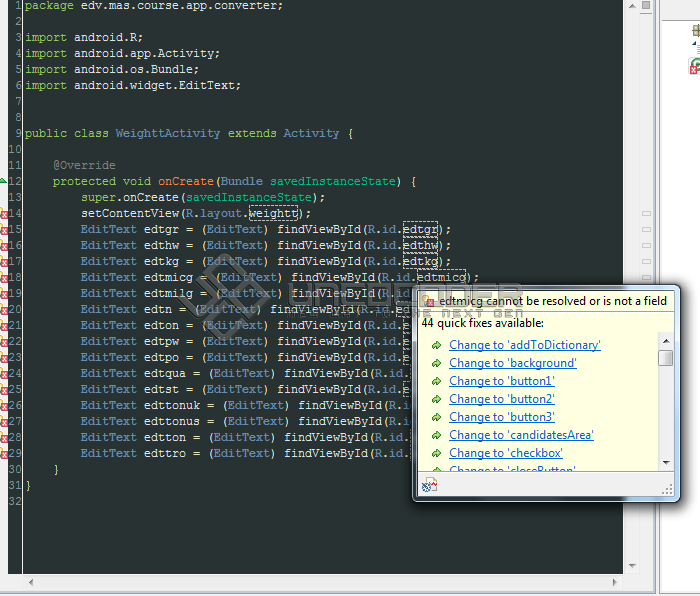Viewport: 700px width, 596px height.
Task: Click the error marker on line 27
Action: (4, 422)
